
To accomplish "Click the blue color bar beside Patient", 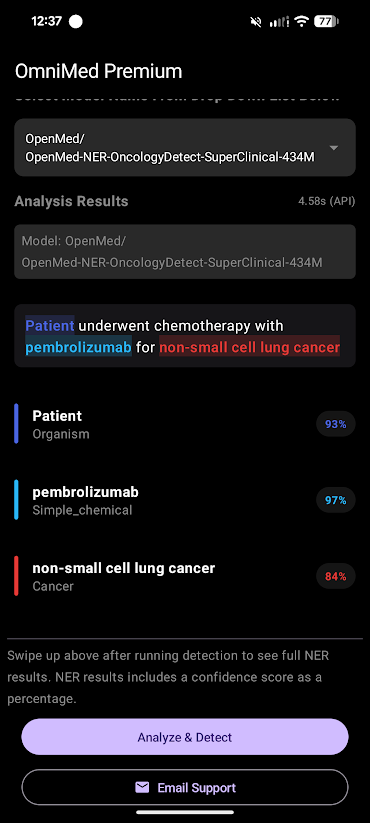I will [x=16, y=424].
